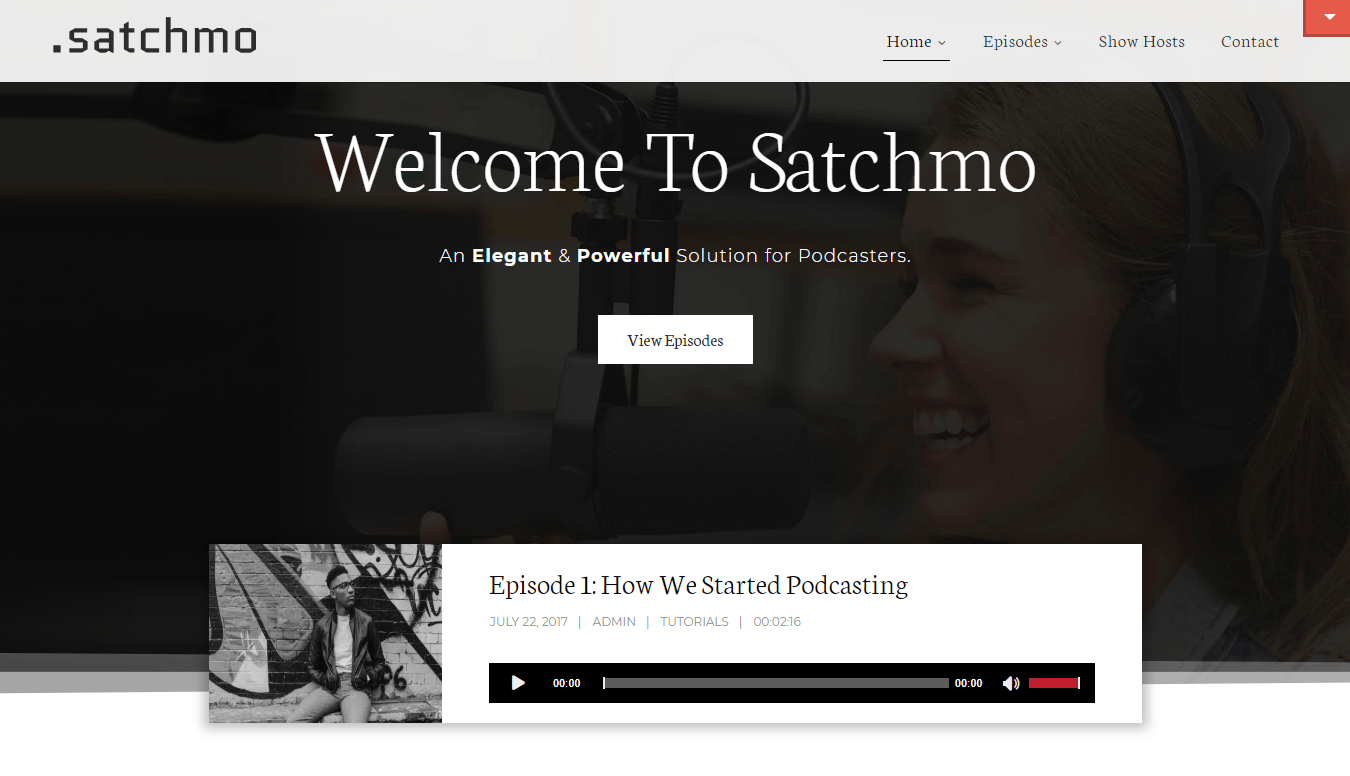Click the View Episodes button

click(675, 339)
